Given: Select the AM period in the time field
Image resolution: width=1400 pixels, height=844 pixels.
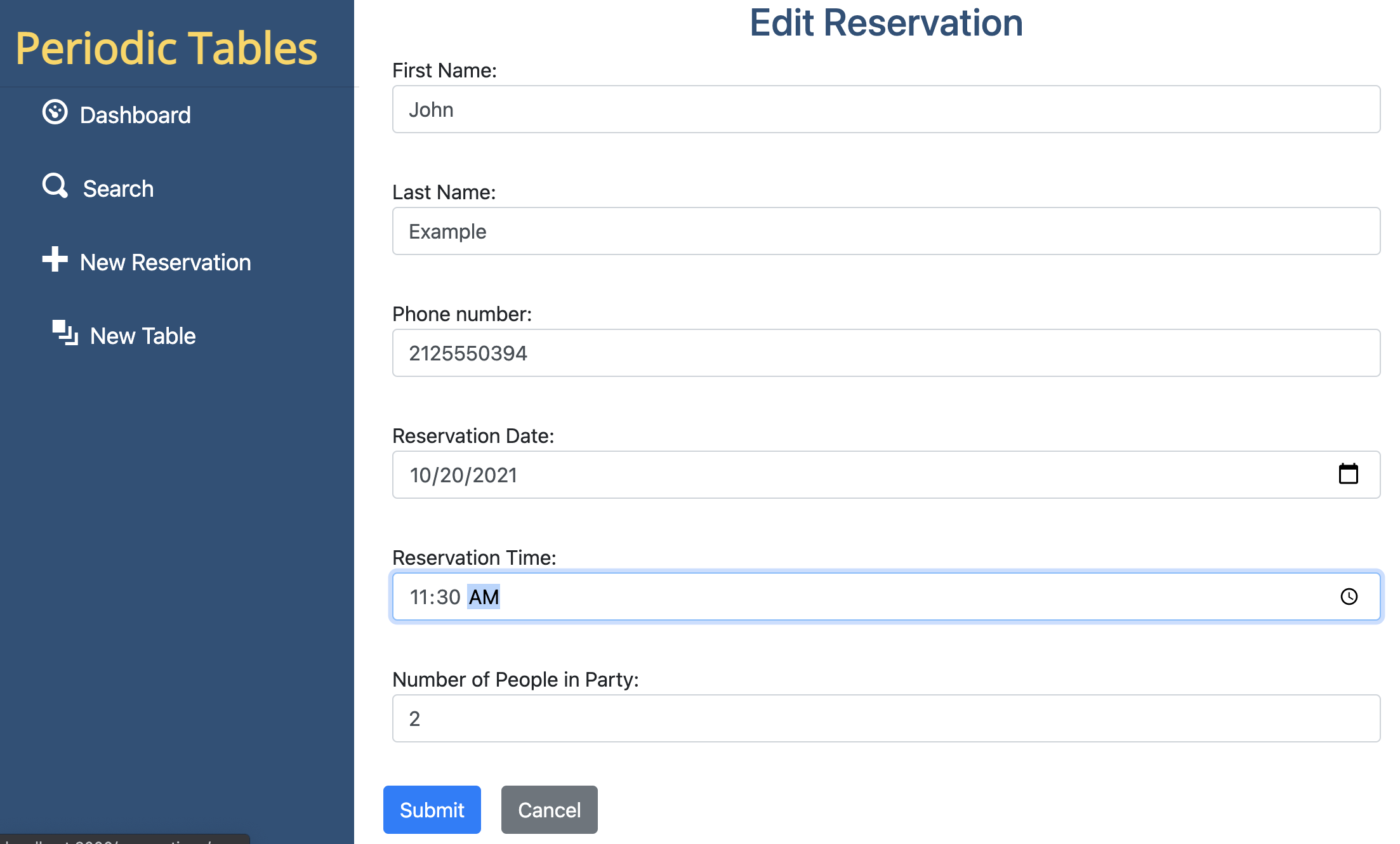Looking at the screenshot, I should pos(483,596).
